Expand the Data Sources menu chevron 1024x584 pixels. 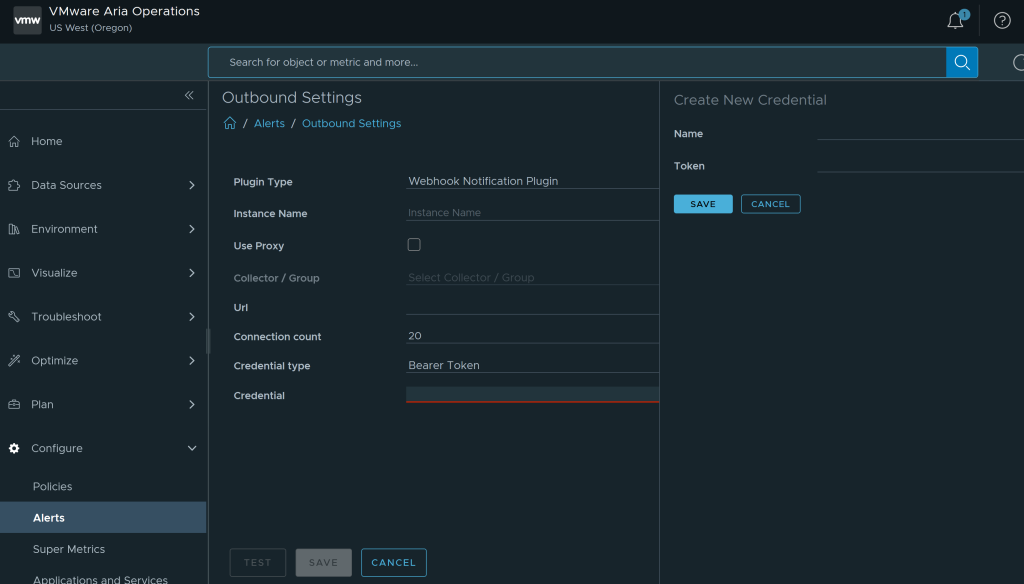(191, 185)
